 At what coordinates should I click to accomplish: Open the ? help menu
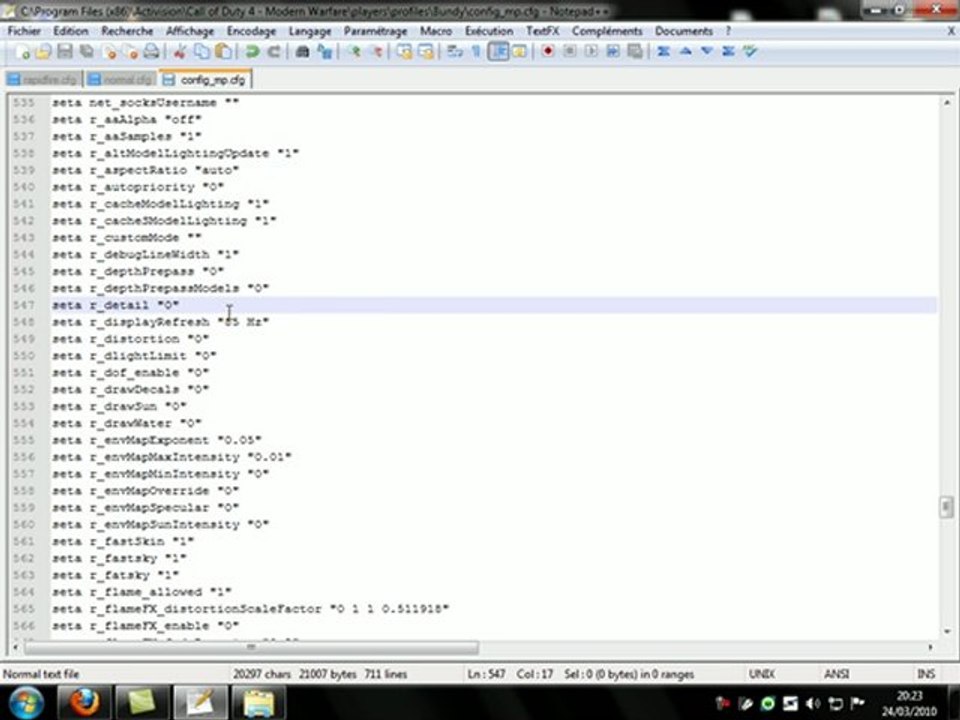coord(728,31)
